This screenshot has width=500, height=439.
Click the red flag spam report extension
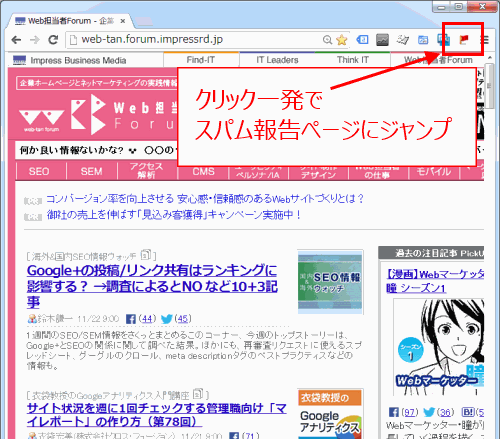[x=464, y=40]
